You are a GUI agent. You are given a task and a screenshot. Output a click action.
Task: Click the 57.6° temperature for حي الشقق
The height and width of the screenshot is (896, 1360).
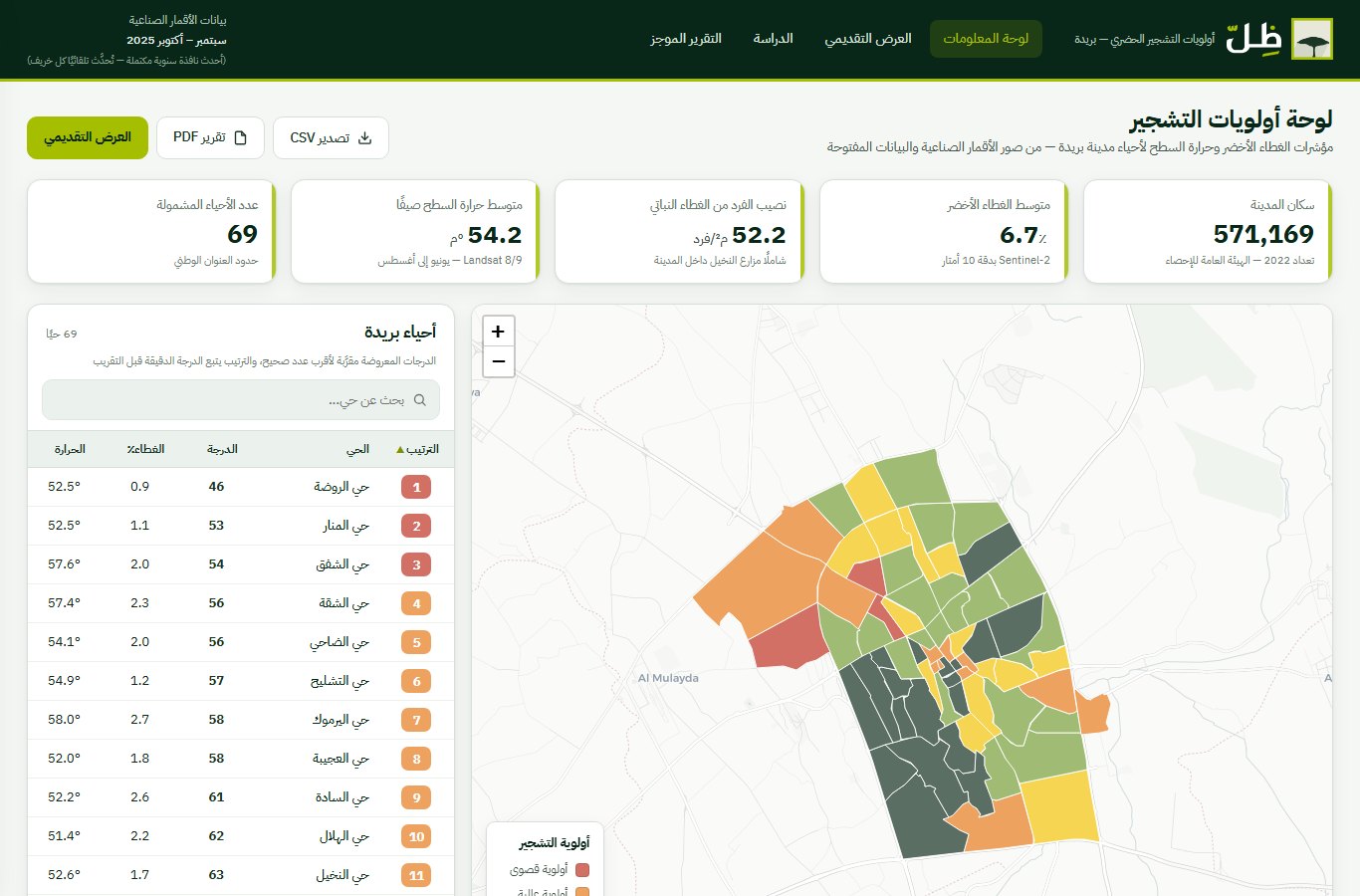click(64, 564)
